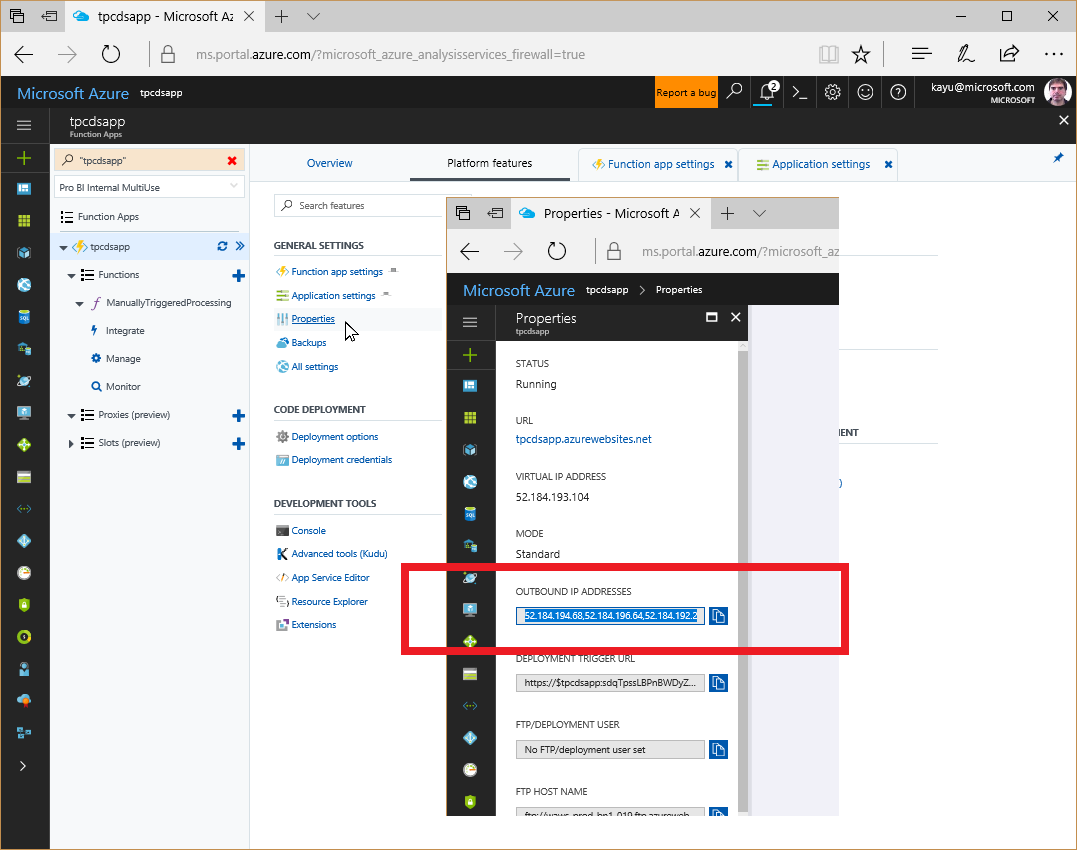Screen dimensions: 1077x850
Task: Open the Console development tool
Action: [x=308, y=531]
